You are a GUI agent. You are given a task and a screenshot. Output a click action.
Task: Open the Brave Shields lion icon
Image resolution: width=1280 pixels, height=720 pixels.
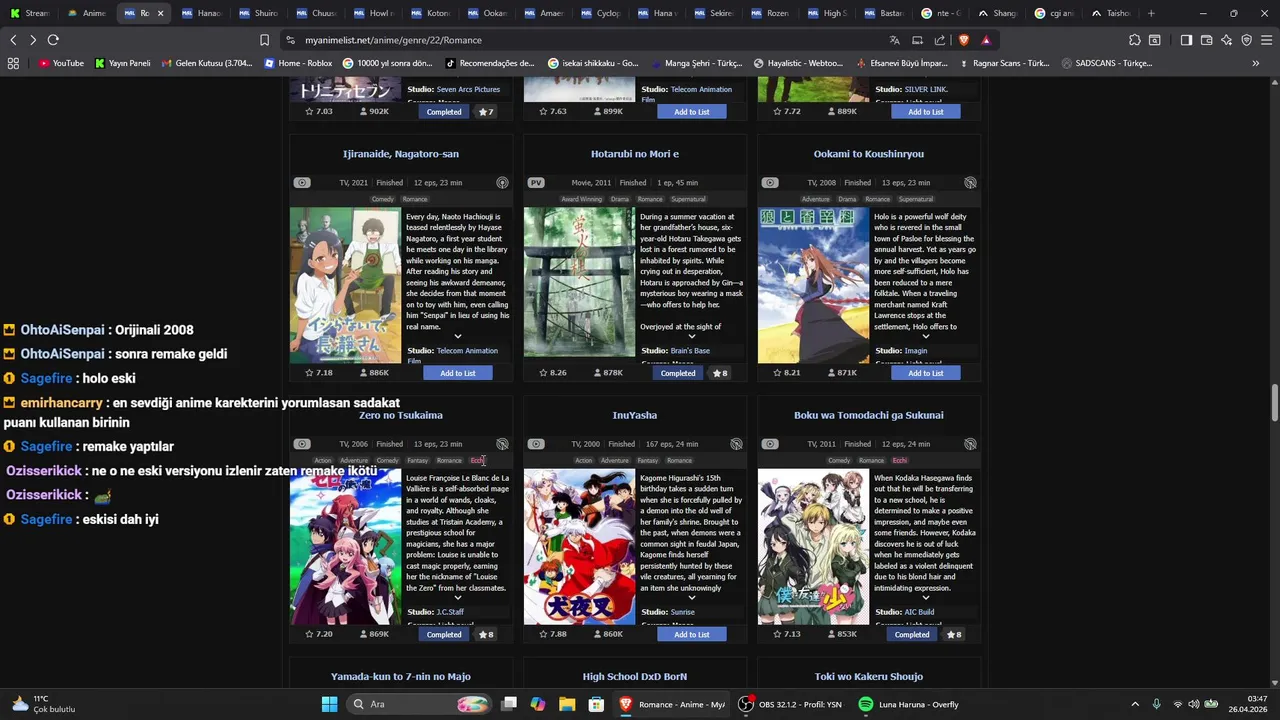click(x=964, y=40)
